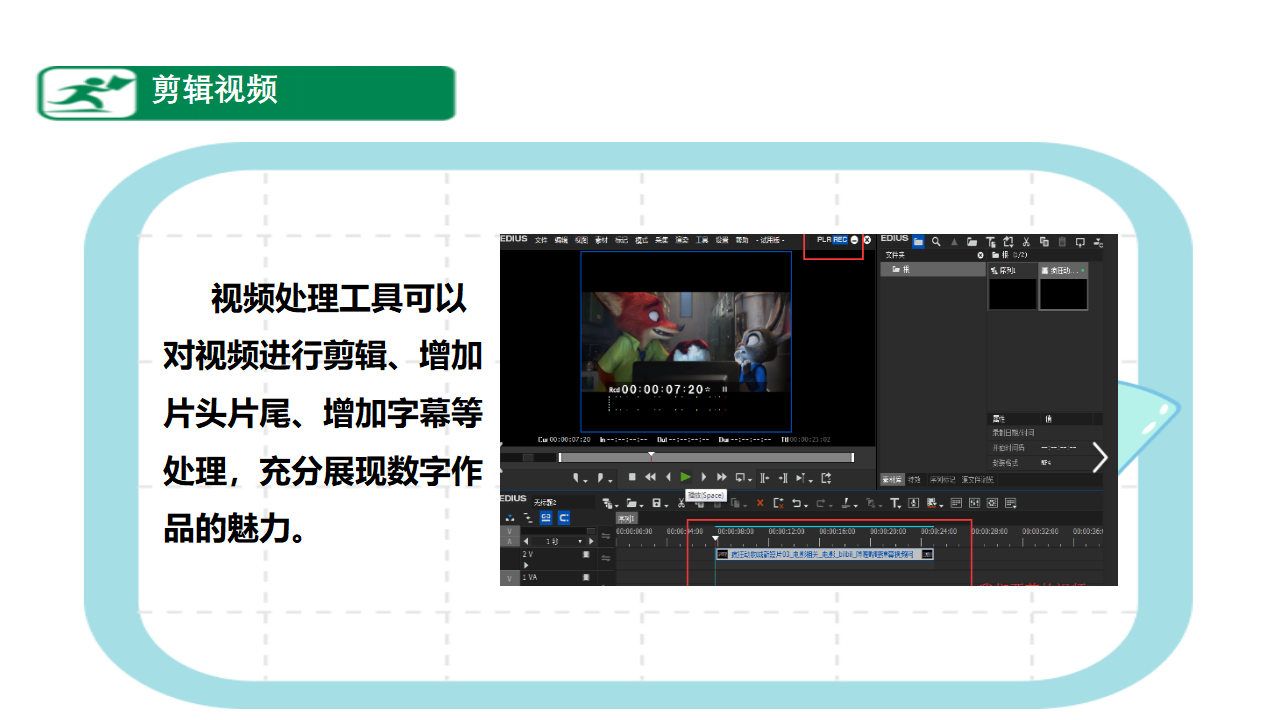This screenshot has height=720, width=1280.
Task: Toggle folder view icon in bin toolbar
Action: [918, 241]
